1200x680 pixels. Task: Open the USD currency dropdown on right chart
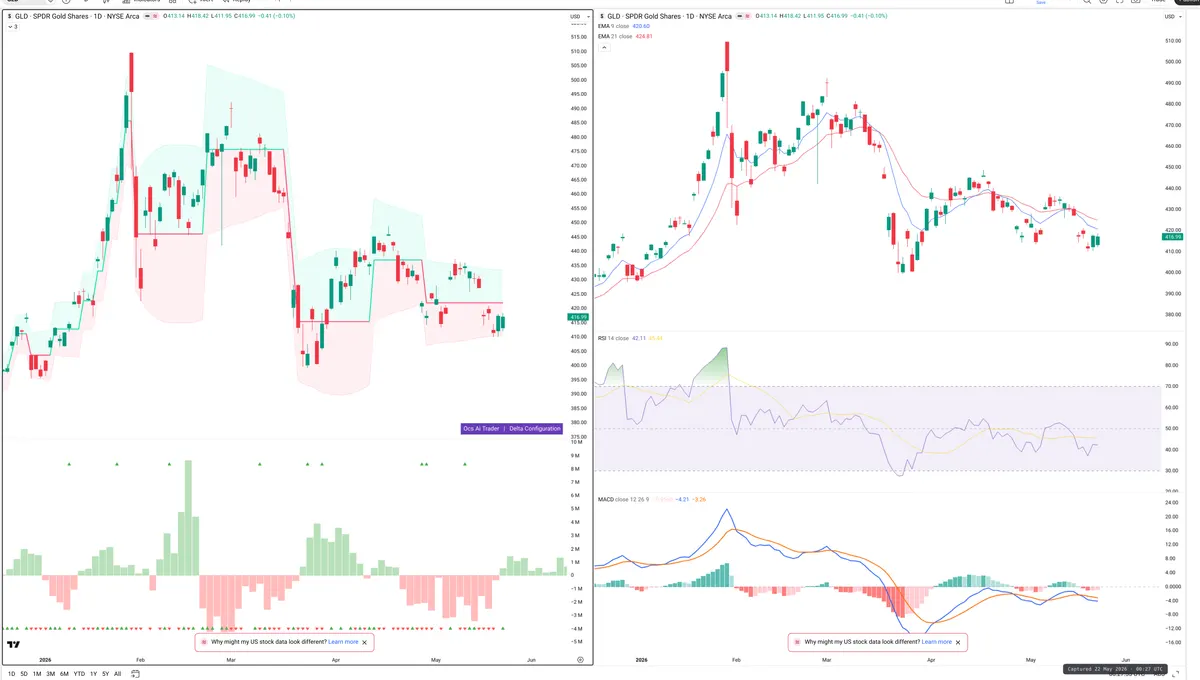(x=1173, y=17)
